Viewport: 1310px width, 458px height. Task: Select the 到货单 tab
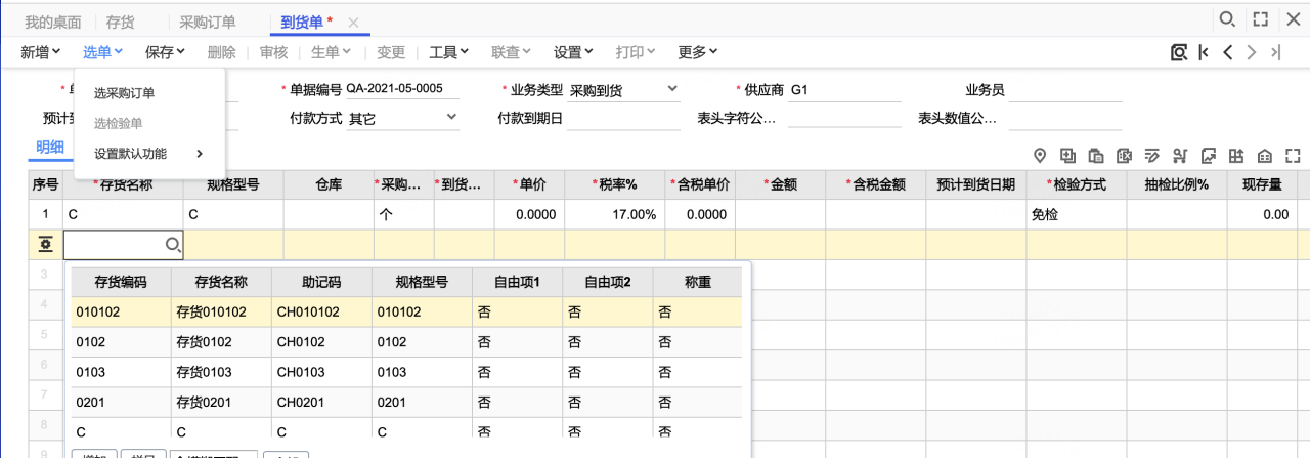300,21
